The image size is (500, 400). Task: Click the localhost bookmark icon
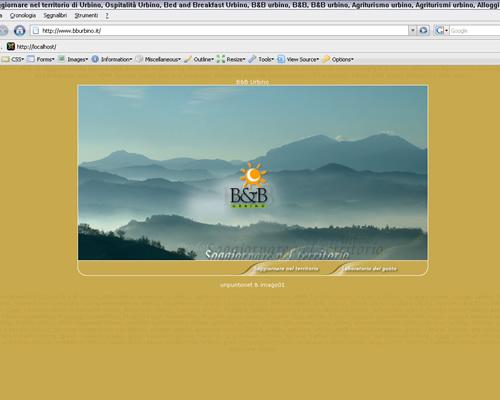click(11, 46)
